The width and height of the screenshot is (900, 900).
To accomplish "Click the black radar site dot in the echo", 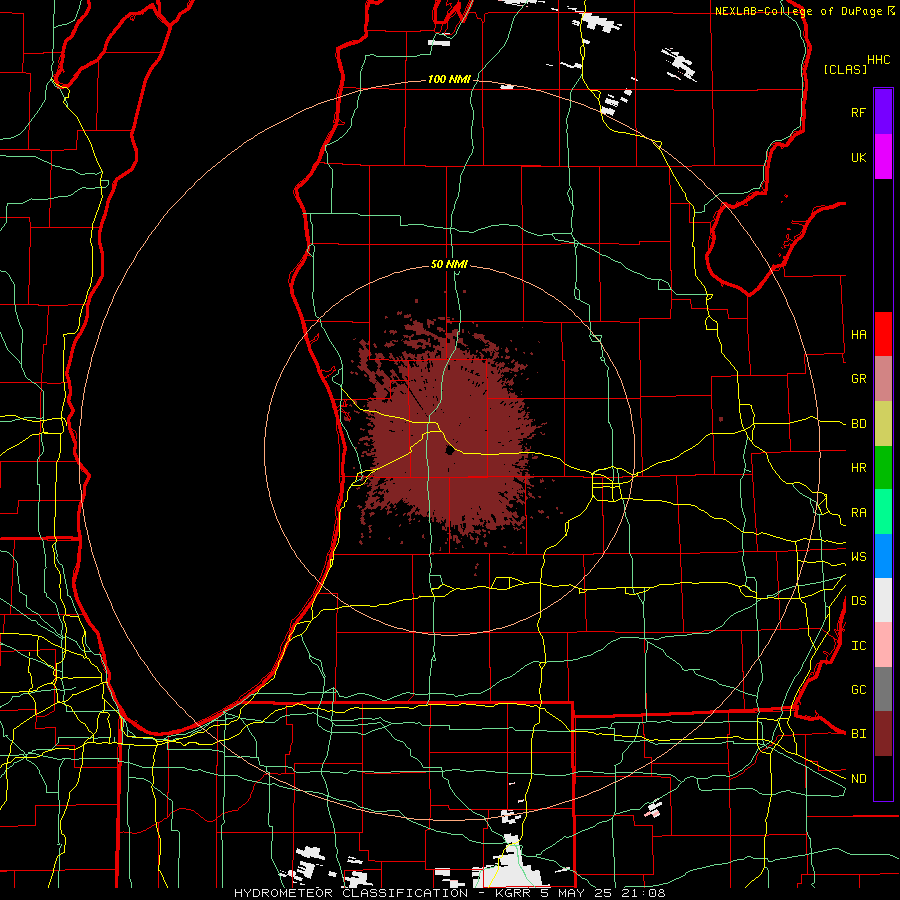I will 449,451.
